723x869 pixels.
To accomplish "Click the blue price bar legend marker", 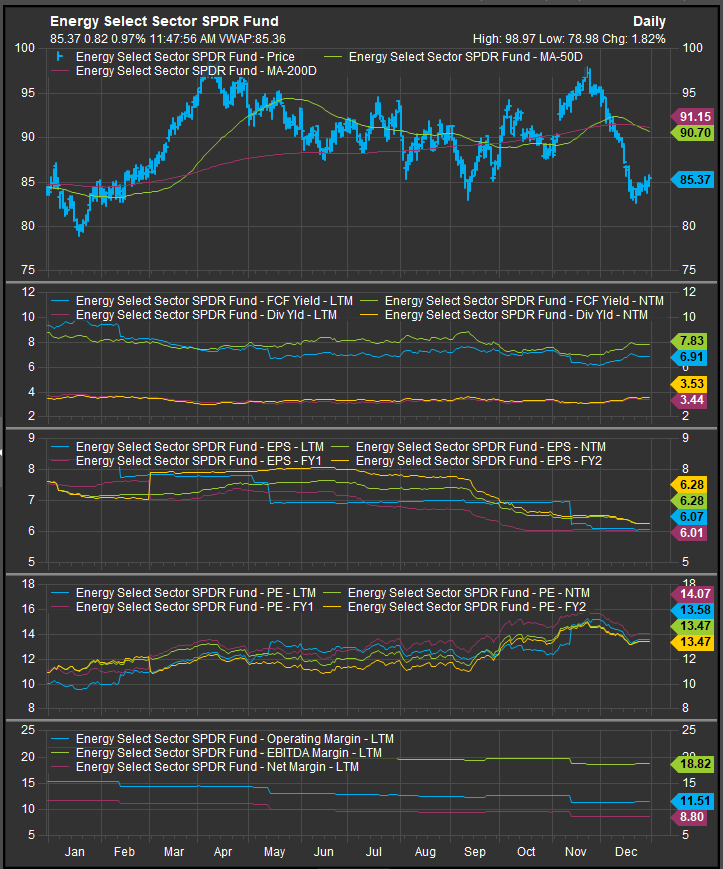I will 60,57.
